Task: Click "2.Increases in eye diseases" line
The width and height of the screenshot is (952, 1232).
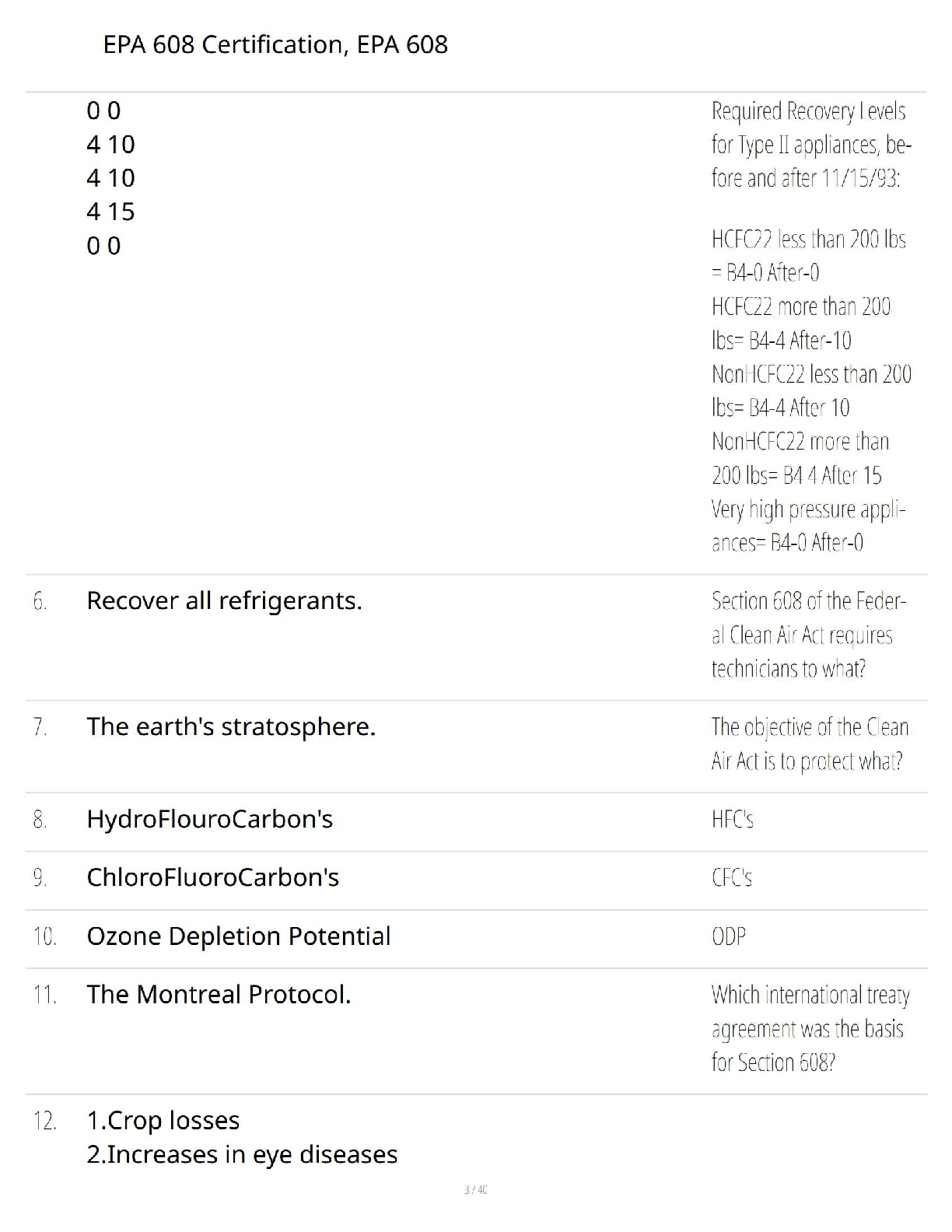Action: point(242,1155)
